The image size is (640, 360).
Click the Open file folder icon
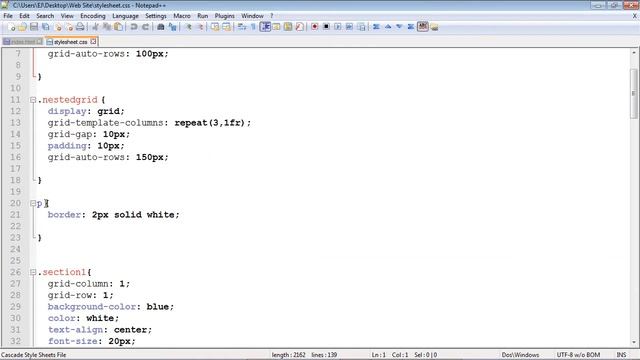tap(22, 27)
